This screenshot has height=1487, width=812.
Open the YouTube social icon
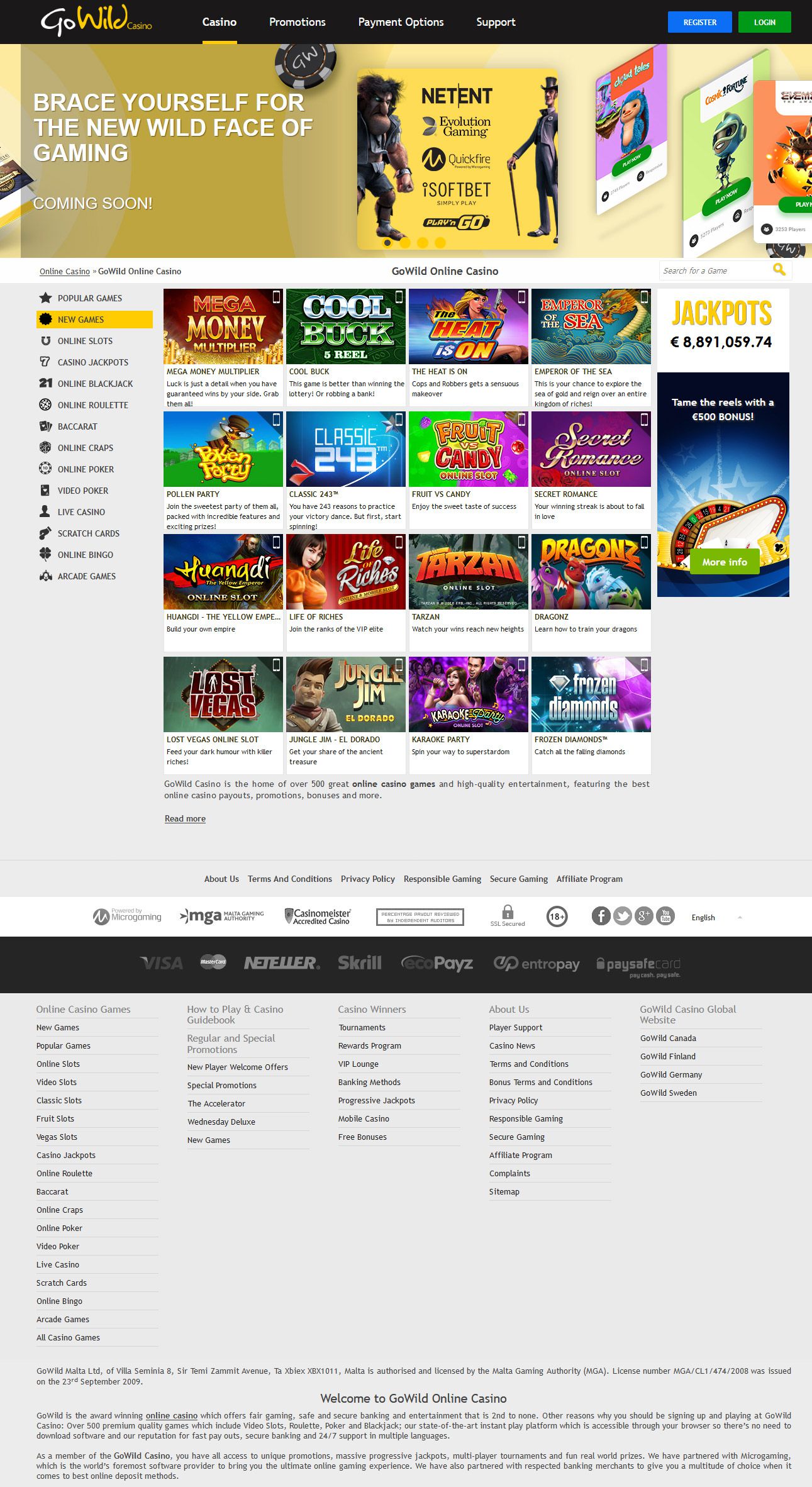[665, 916]
